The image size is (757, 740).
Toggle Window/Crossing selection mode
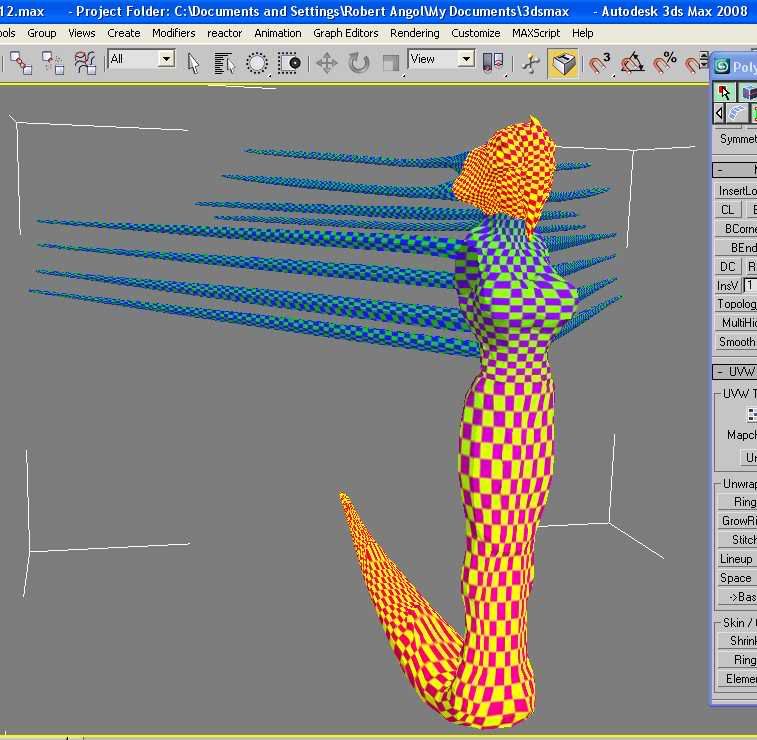290,63
